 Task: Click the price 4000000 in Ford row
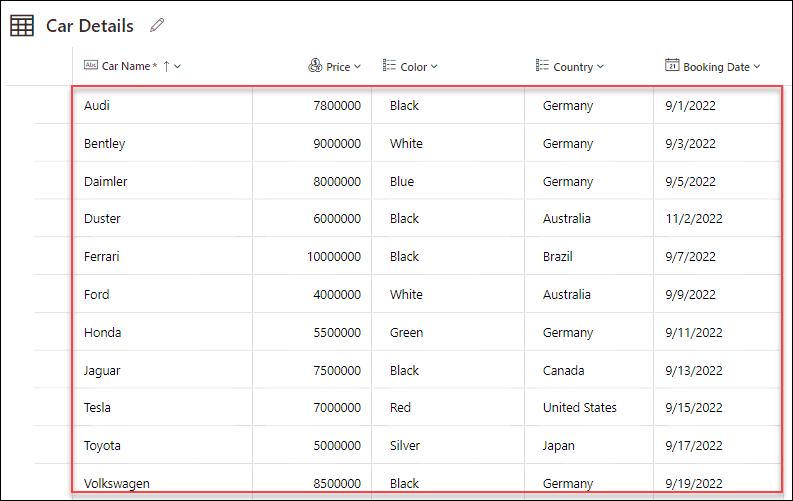tap(337, 294)
